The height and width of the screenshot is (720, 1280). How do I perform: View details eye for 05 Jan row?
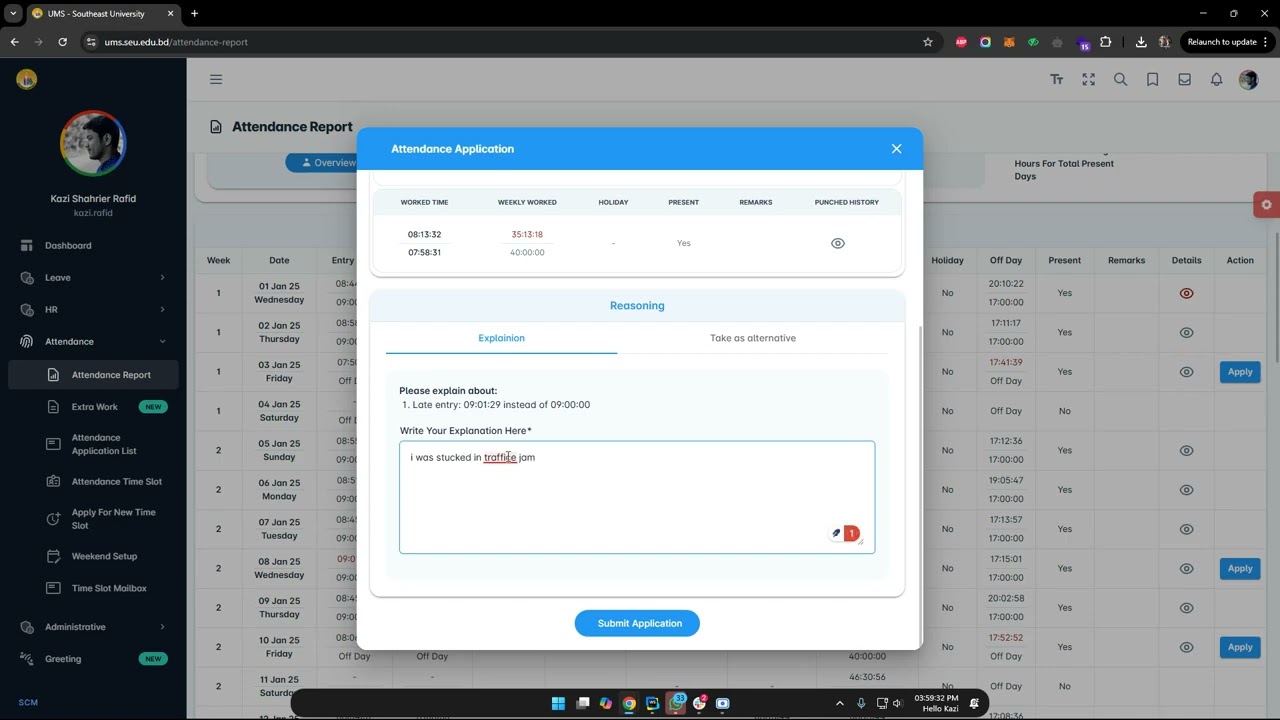[x=1186, y=450]
